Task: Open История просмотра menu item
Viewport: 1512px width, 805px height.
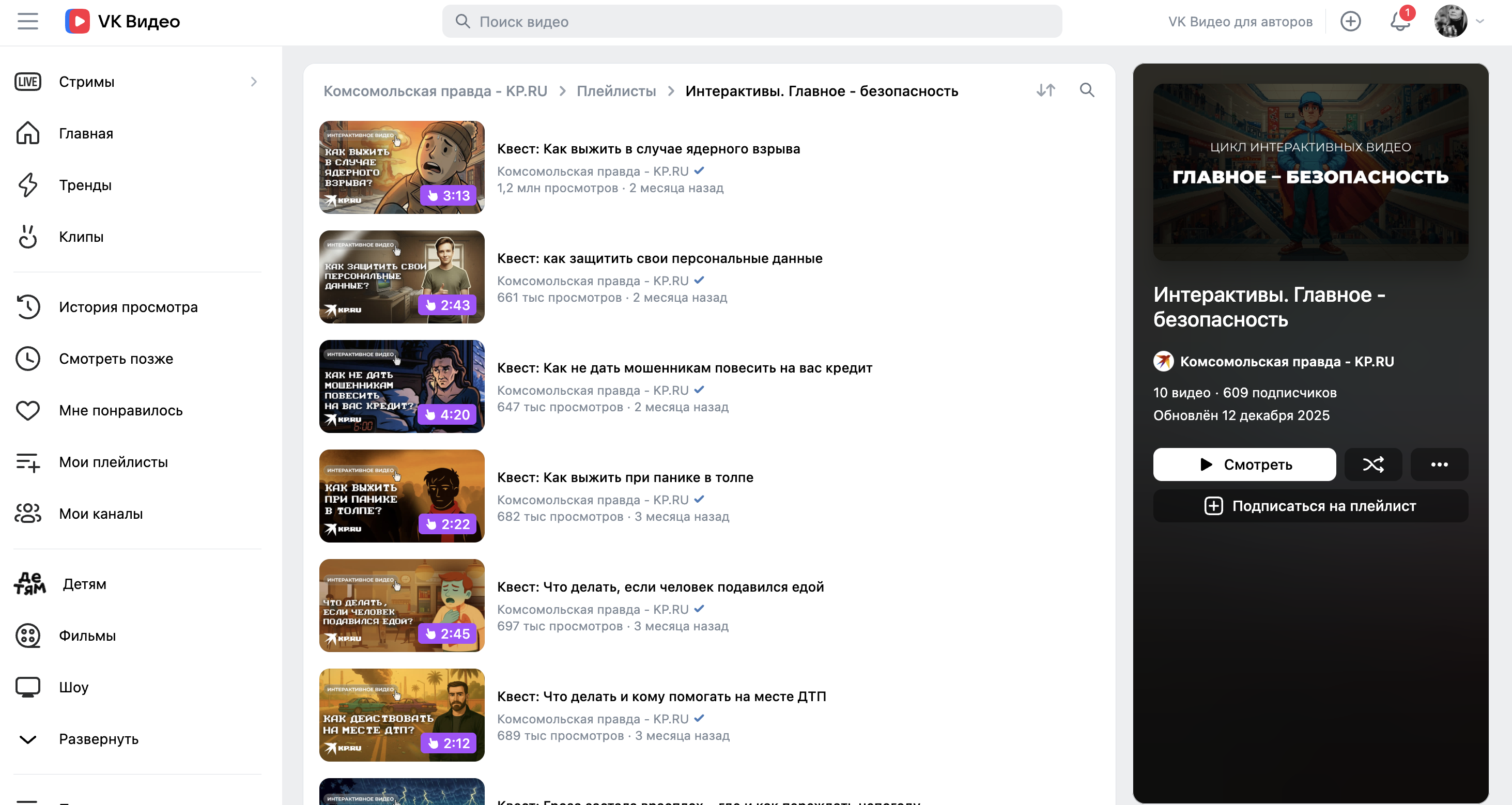Action: pyautogui.click(x=128, y=307)
